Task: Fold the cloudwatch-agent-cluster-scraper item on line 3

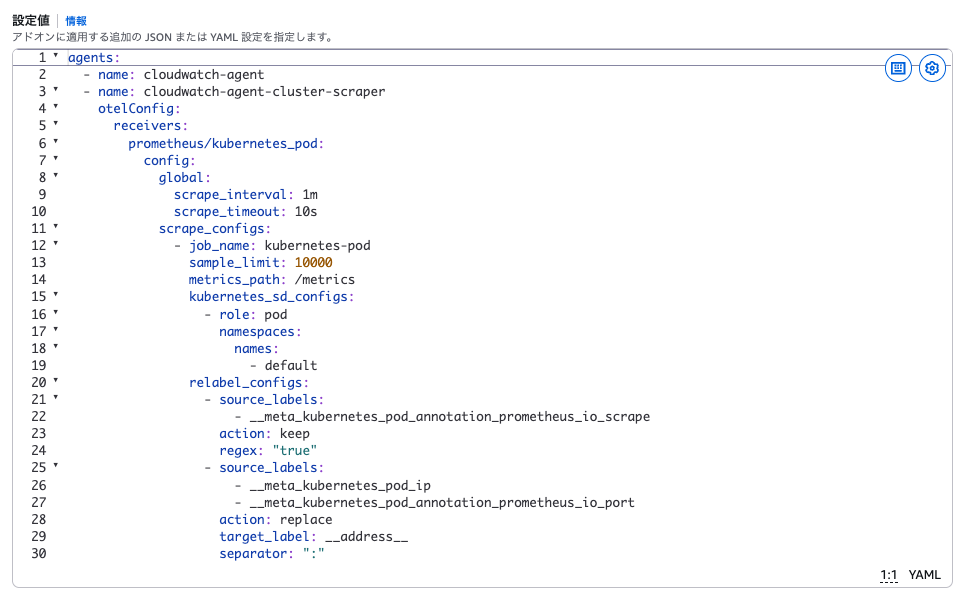Action: coord(56,91)
